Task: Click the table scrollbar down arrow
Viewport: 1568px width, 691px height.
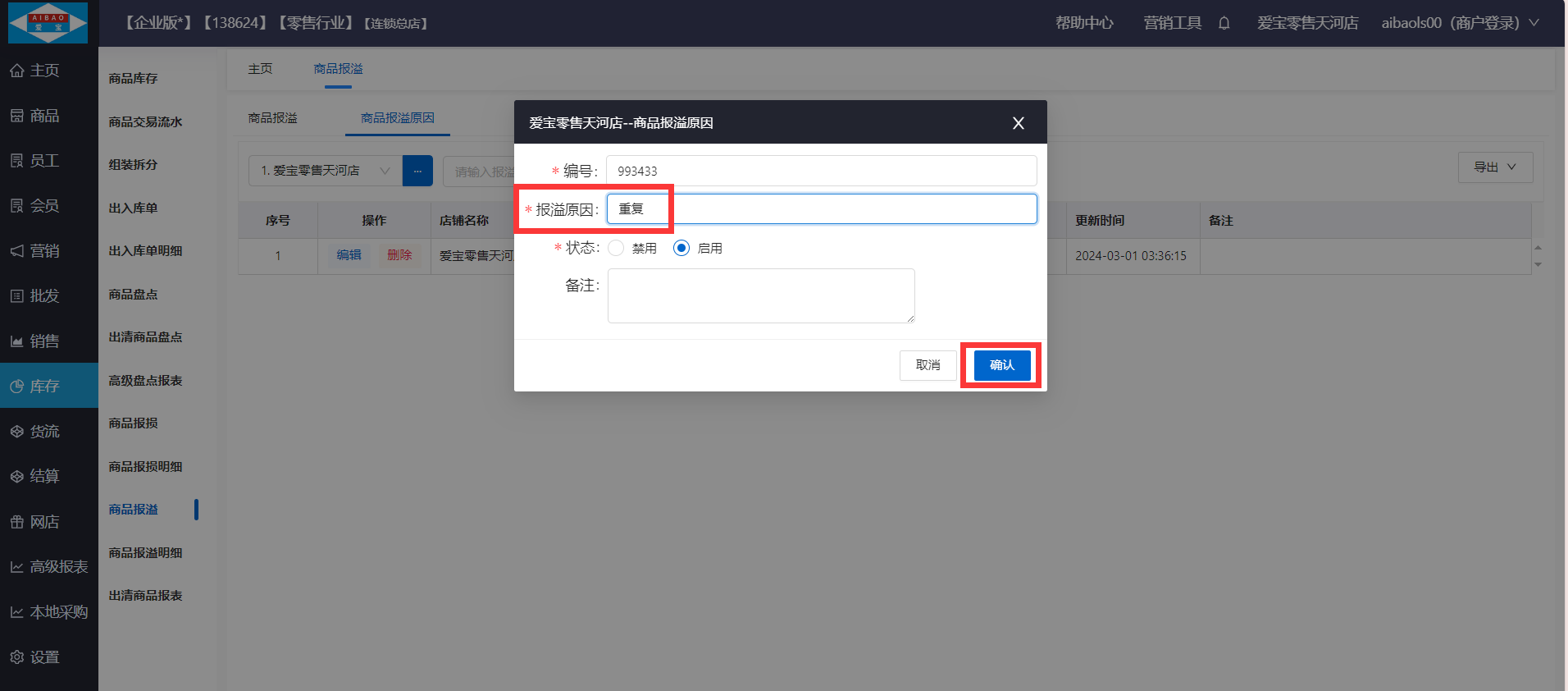Action: point(1538,264)
